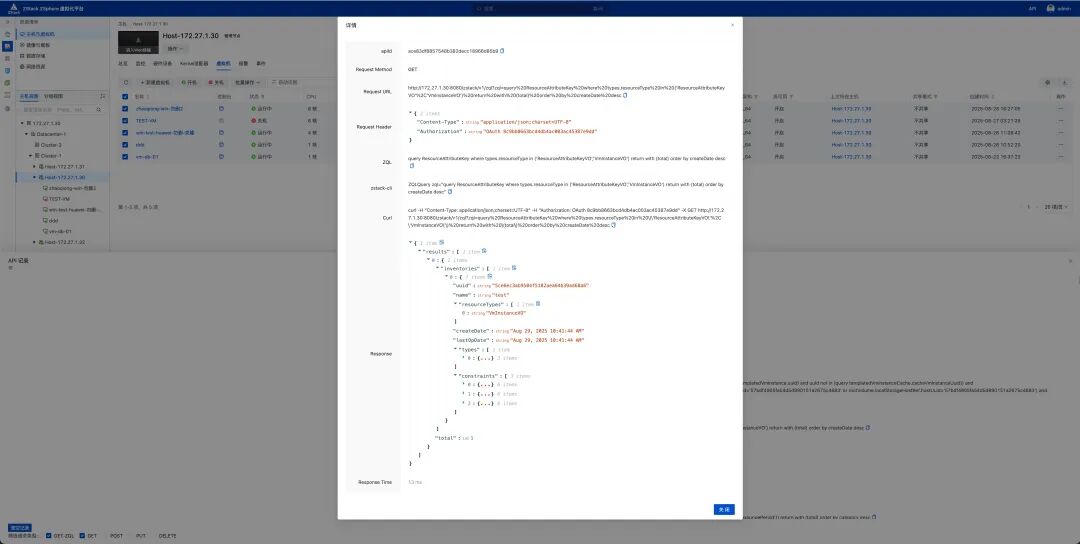Click the refresh icon in the VM toolbar
1080x544 pixels.
tap(125, 82)
